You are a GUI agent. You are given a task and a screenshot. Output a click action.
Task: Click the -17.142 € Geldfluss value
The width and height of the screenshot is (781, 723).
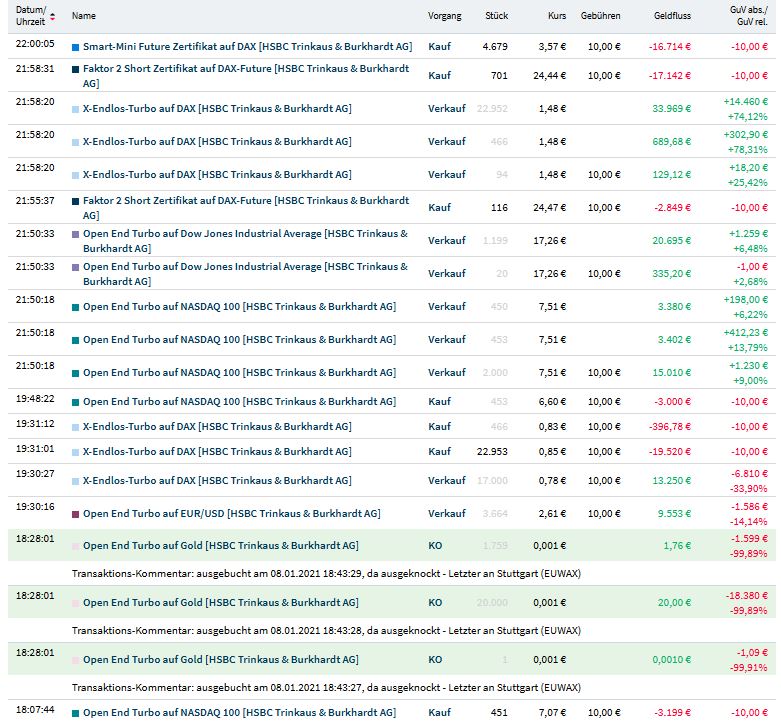coord(669,76)
